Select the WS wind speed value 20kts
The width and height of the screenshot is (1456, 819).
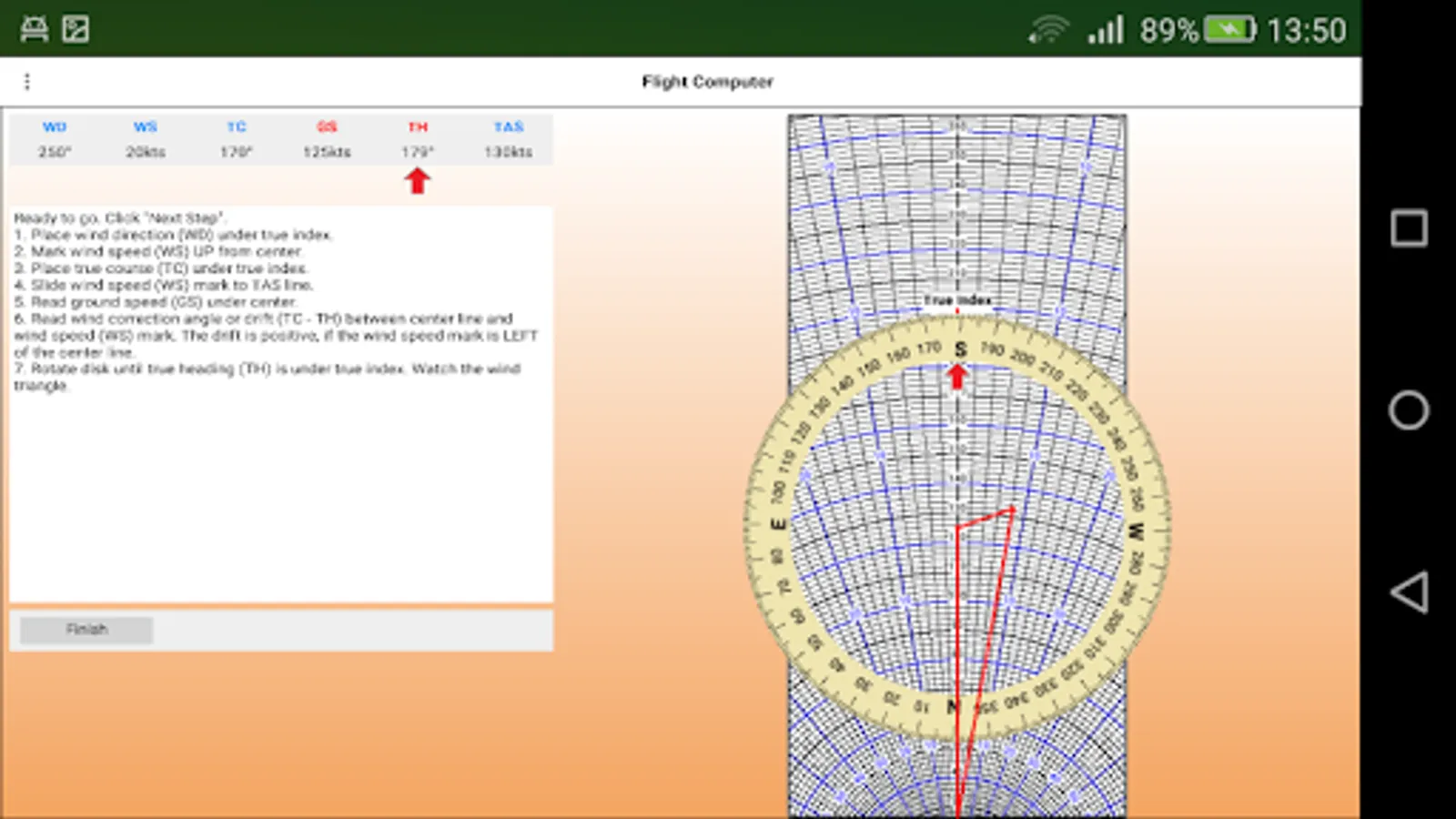146,152
